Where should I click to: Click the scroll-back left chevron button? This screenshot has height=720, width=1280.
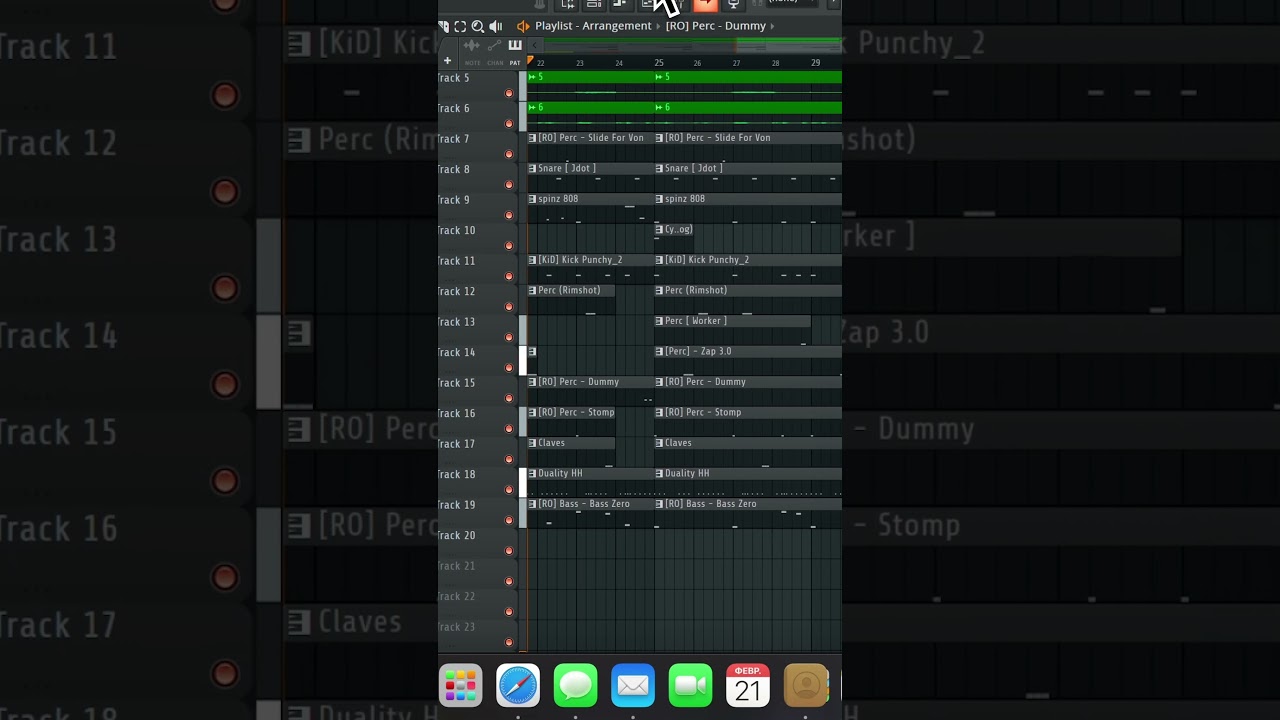coord(535,45)
